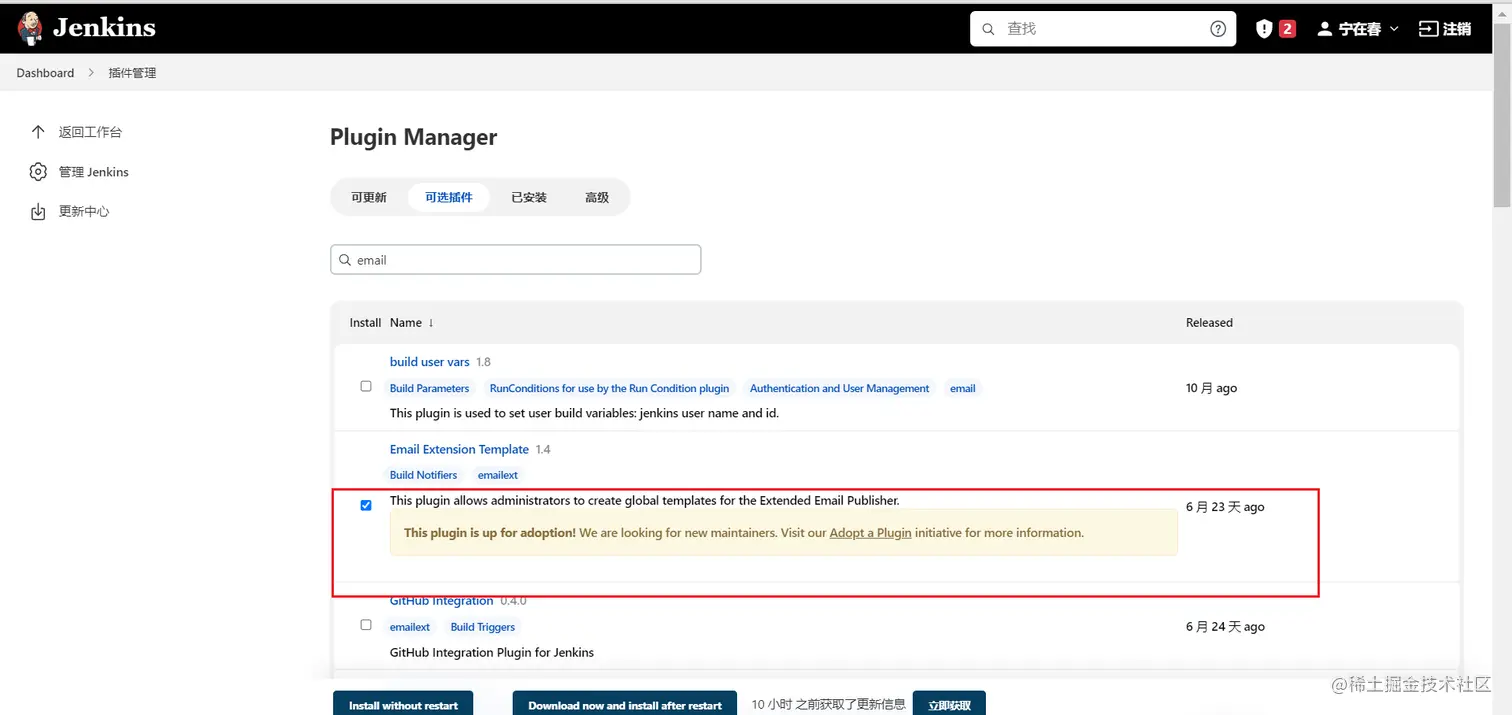Open the build user vars plugin link
Viewport: 1512px width, 715px height.
[x=430, y=362]
